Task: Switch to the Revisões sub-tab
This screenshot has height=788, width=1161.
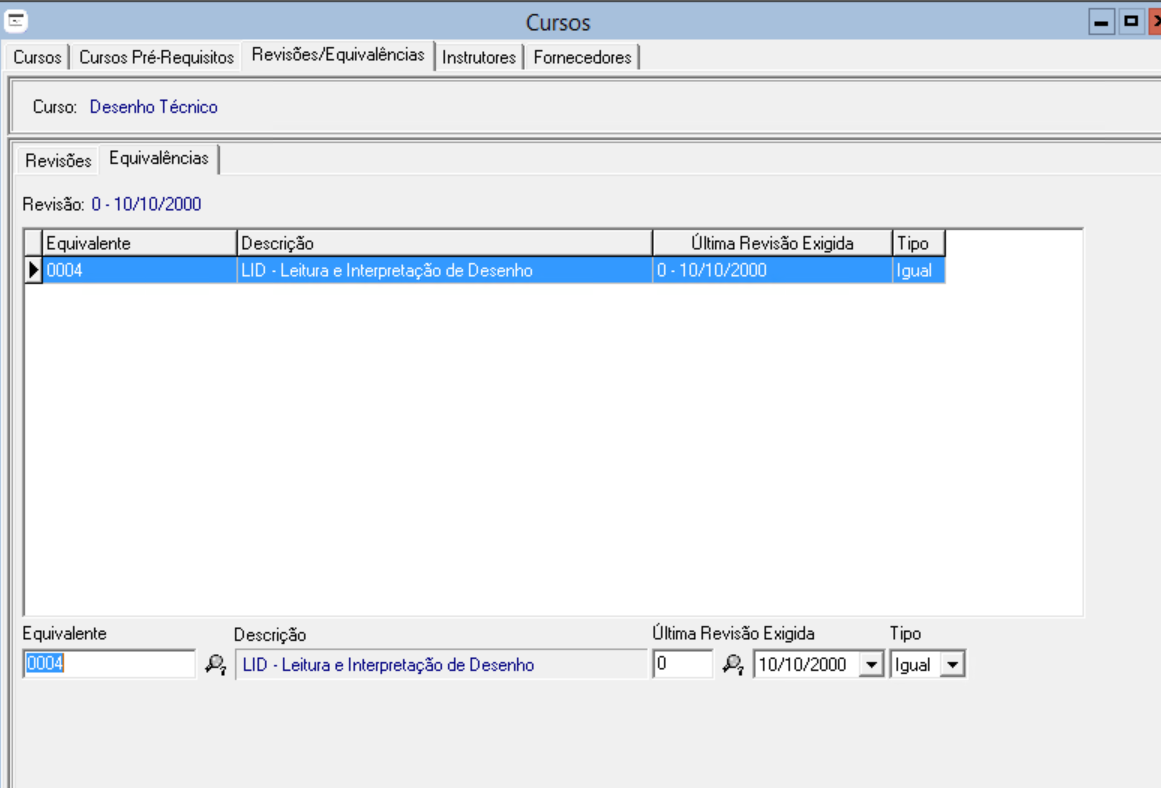Action: tap(58, 160)
